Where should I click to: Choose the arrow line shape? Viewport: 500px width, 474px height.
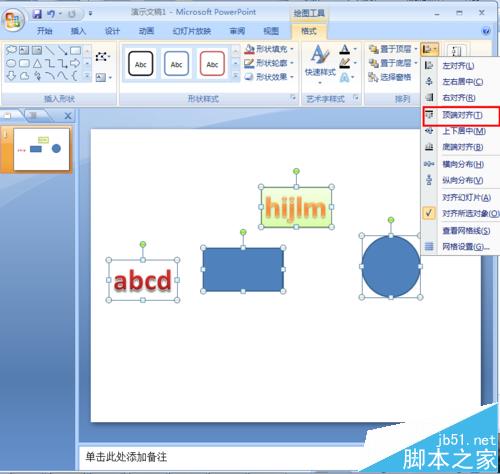(62, 50)
